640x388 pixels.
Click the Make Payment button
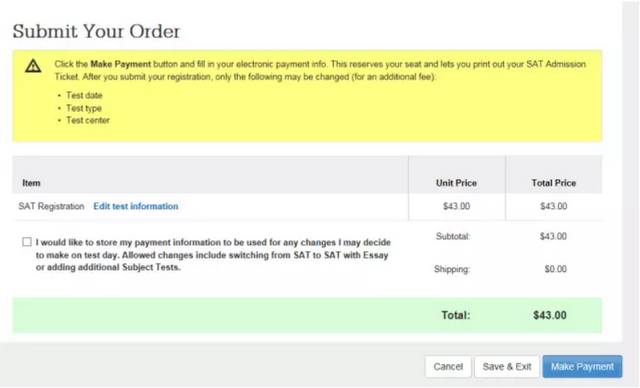coord(582,366)
